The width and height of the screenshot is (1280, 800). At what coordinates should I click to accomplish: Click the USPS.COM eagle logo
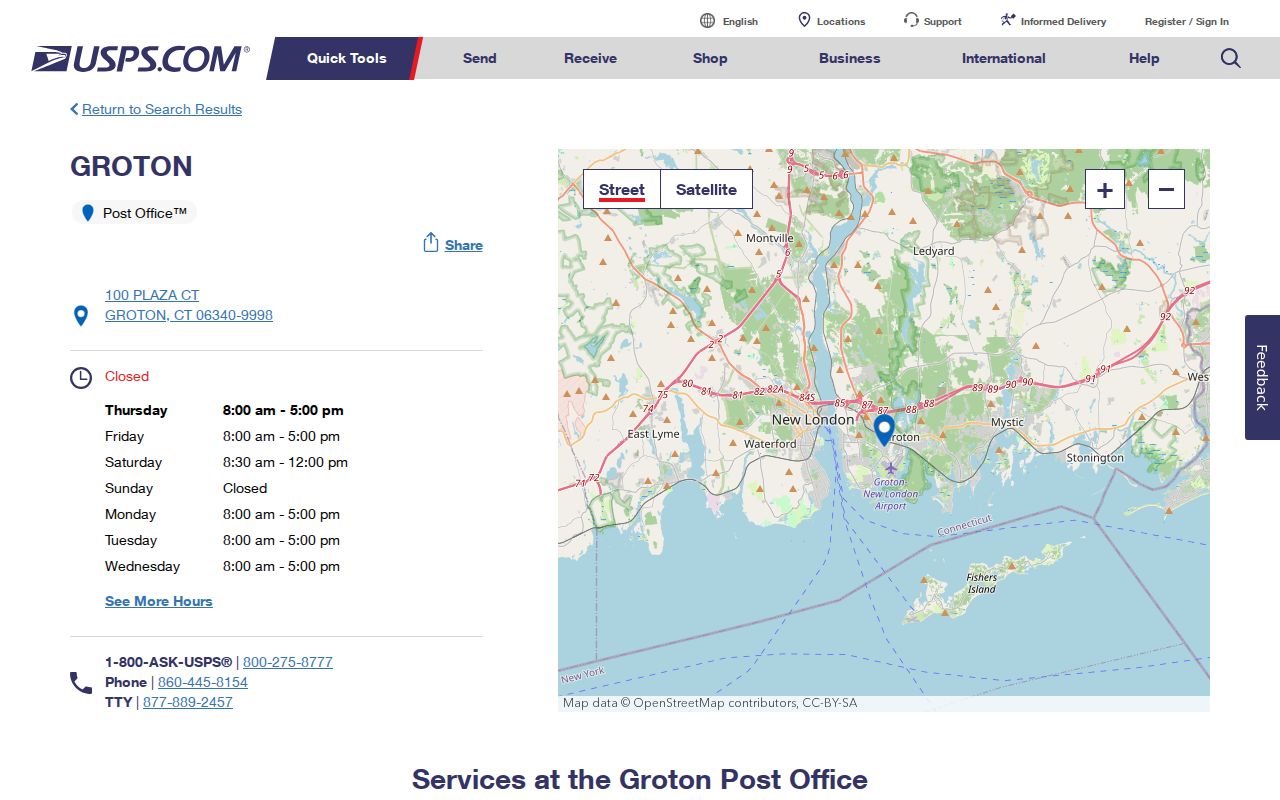pos(140,59)
